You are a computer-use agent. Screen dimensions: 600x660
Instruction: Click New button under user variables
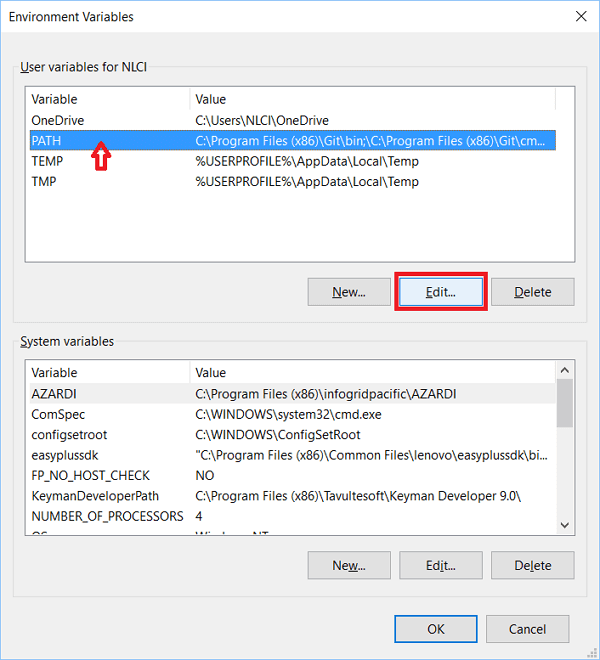point(349,292)
